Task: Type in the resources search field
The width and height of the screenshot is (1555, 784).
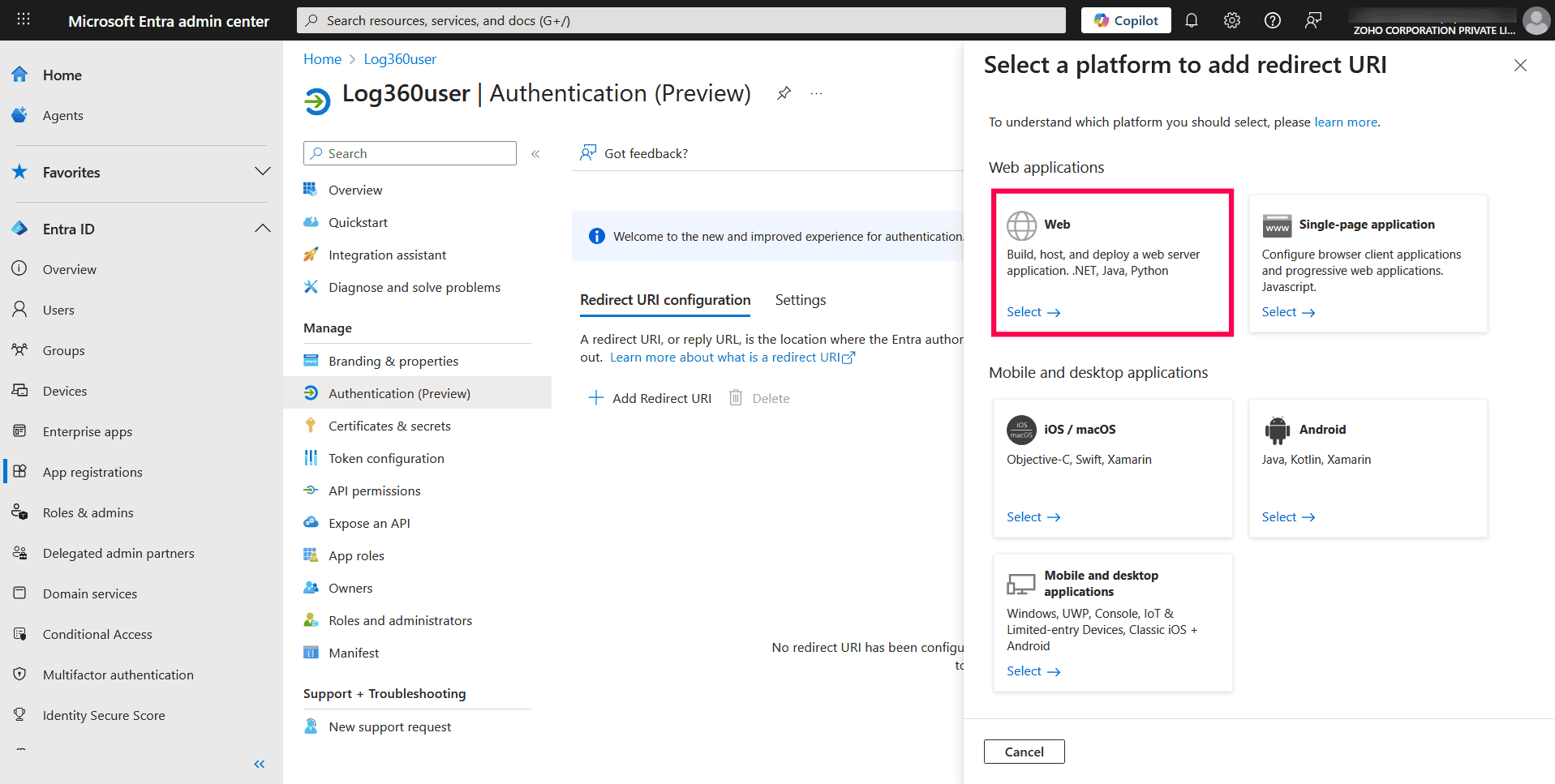Action: (x=680, y=19)
